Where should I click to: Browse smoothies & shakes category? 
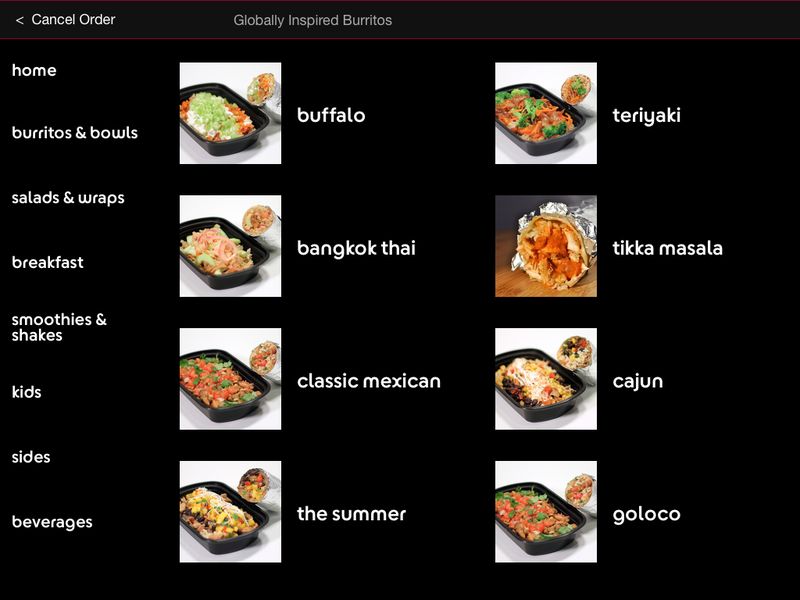pos(59,328)
